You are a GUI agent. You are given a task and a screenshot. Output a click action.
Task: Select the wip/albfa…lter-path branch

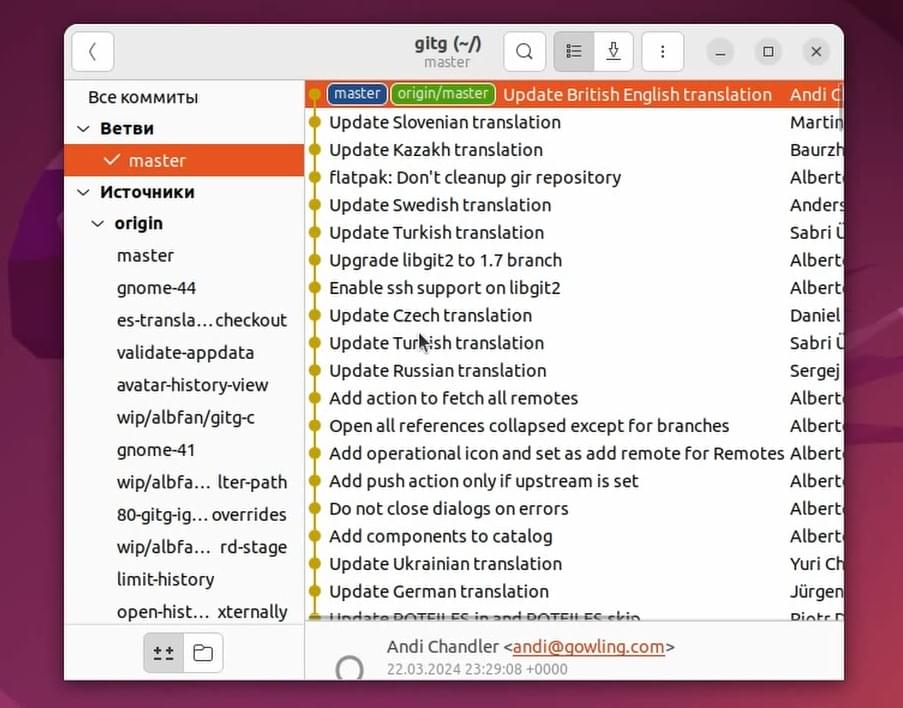point(184,482)
